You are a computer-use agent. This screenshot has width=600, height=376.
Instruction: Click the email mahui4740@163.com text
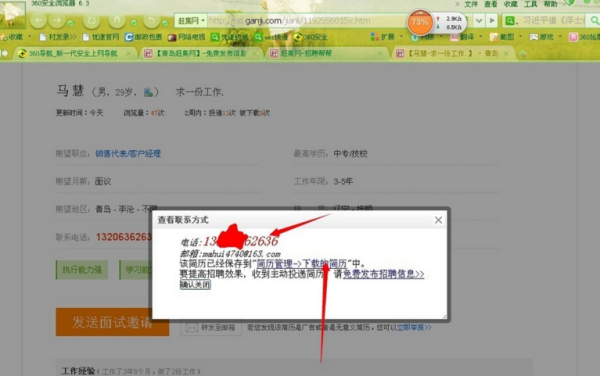tap(241, 254)
